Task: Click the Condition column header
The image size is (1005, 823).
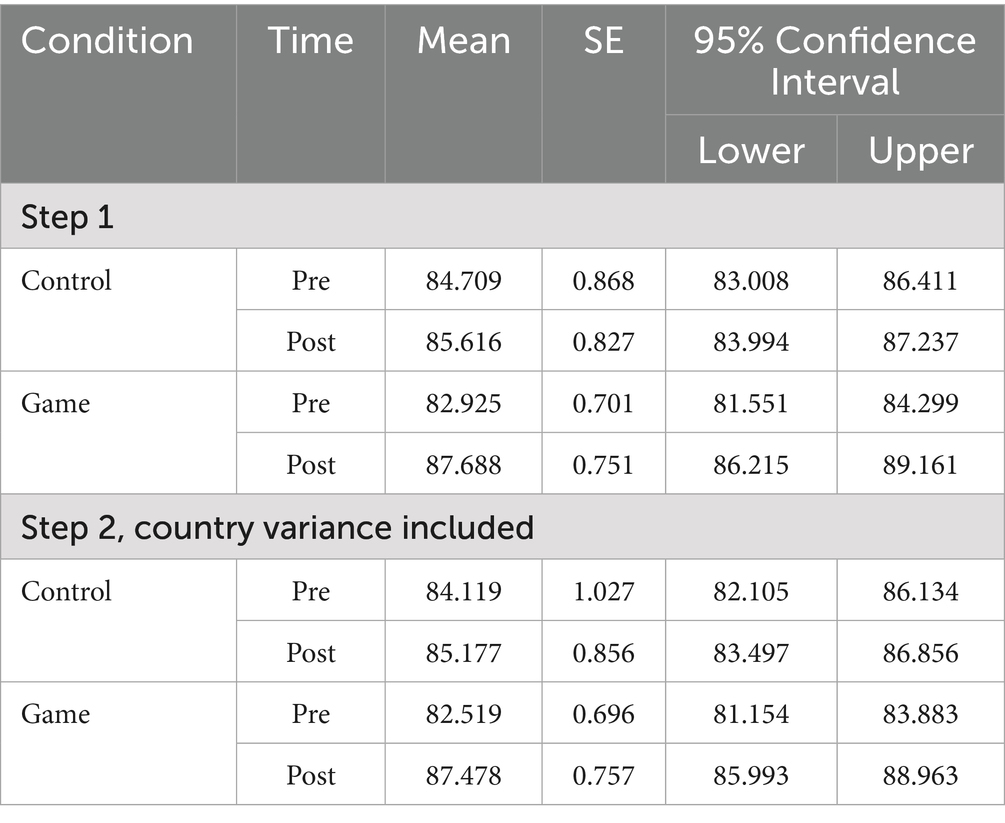Action: click(107, 41)
